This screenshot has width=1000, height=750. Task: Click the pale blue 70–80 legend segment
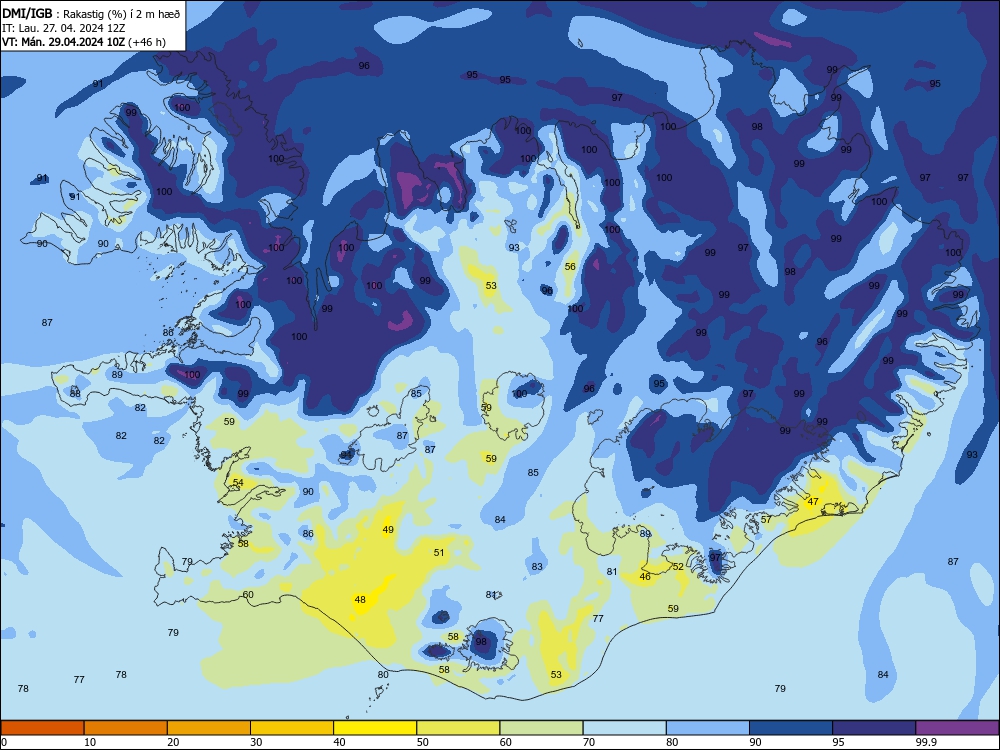click(x=625, y=728)
